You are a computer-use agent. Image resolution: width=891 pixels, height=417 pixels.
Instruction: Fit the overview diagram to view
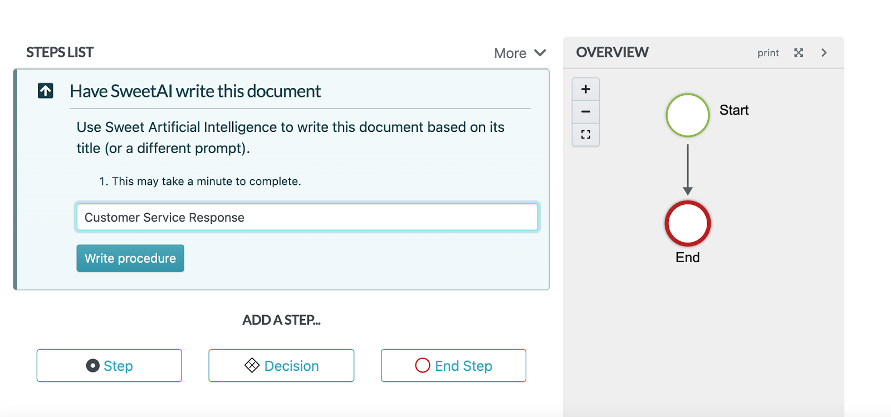coord(585,134)
